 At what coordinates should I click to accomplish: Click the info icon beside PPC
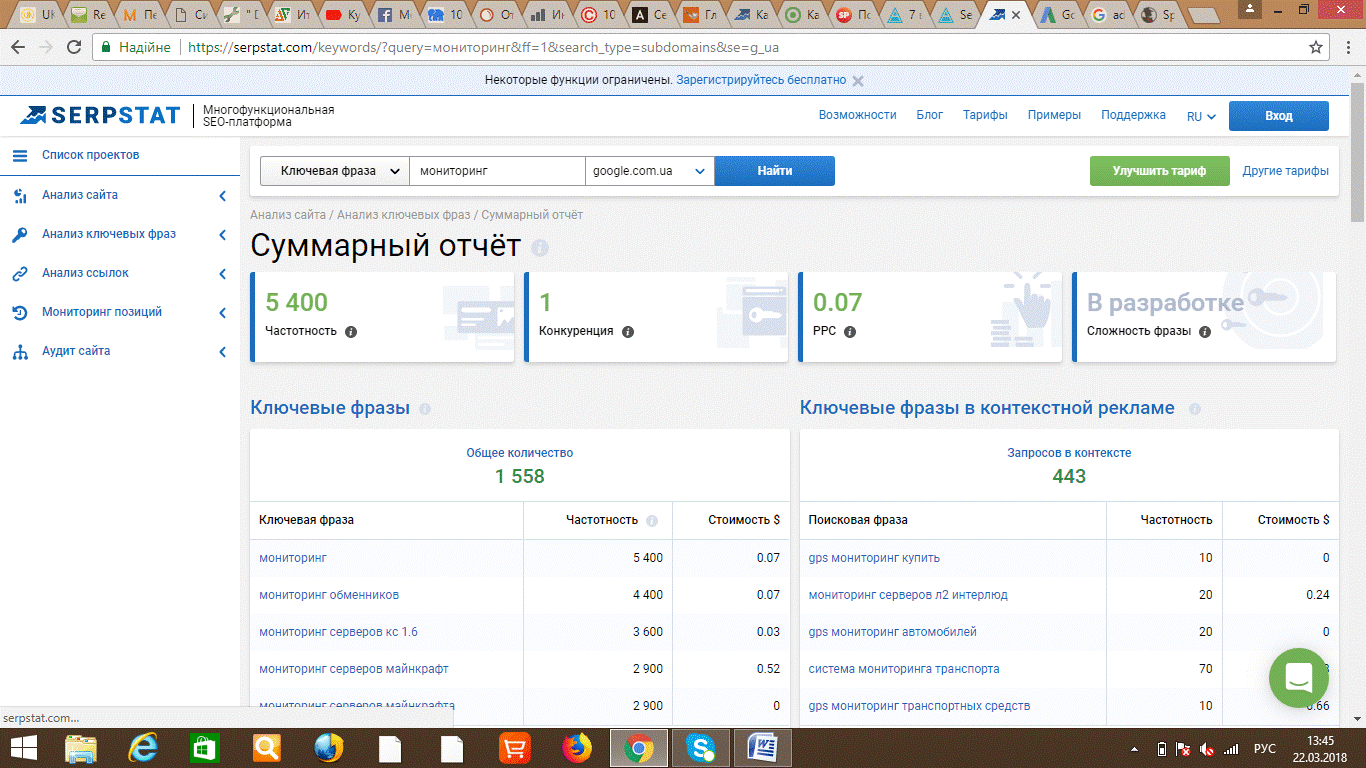[x=850, y=331]
